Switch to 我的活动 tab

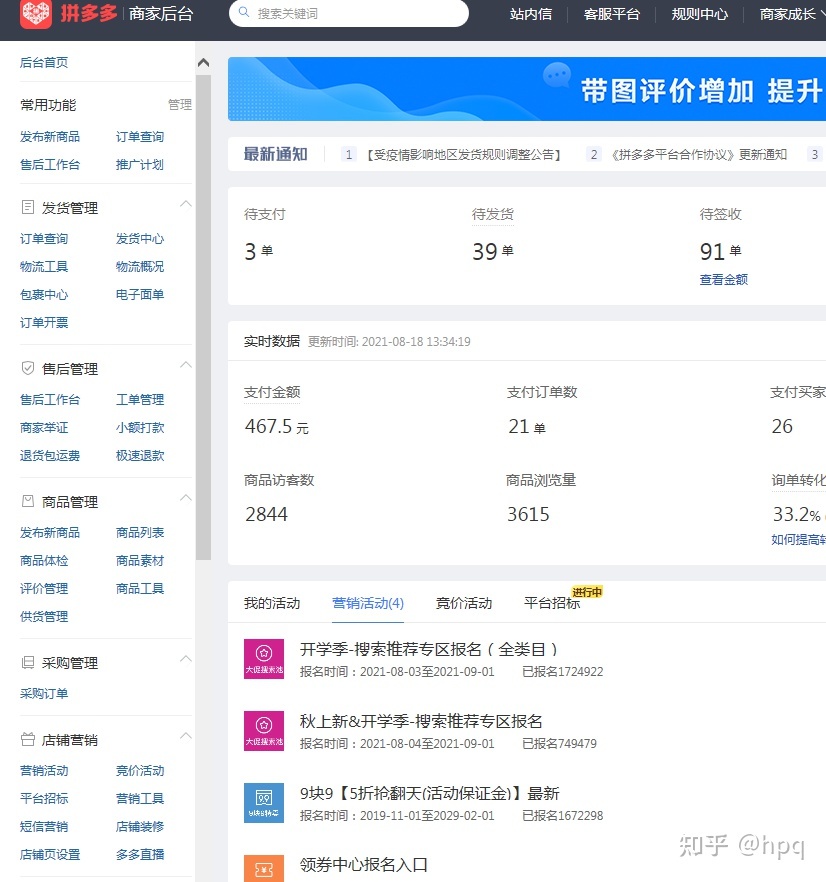click(272, 603)
